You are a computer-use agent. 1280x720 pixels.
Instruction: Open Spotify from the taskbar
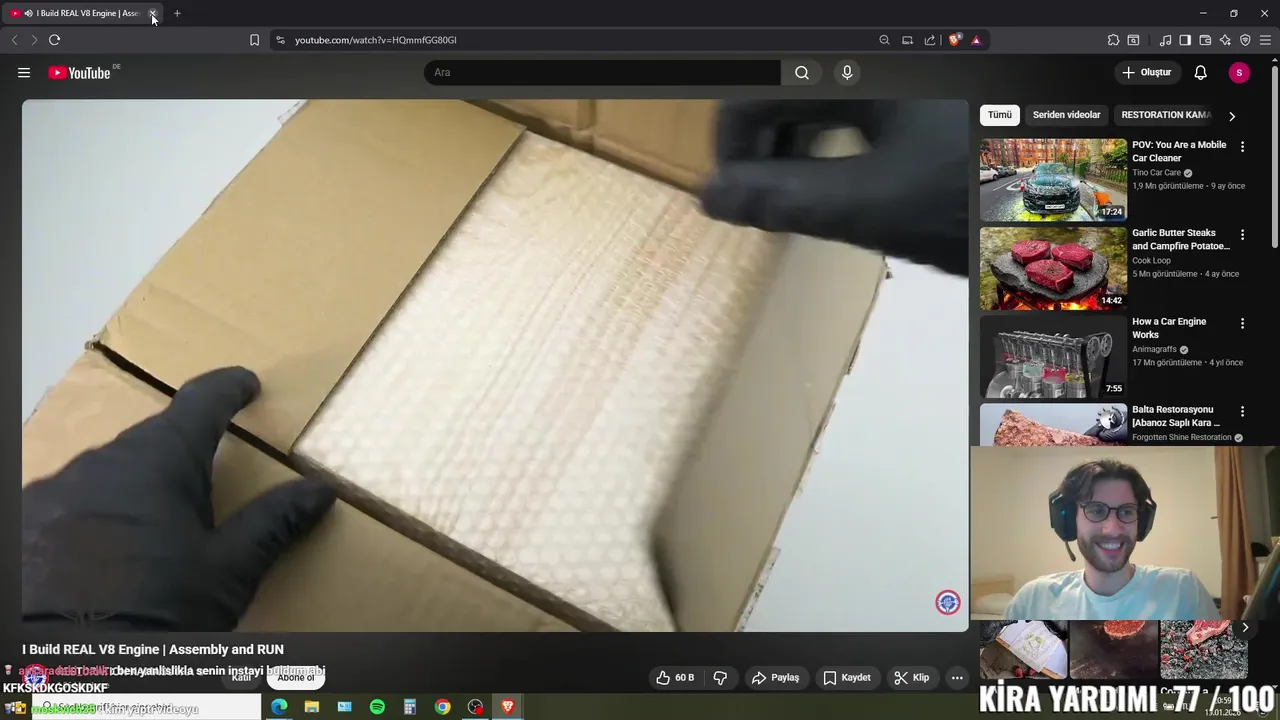377,707
